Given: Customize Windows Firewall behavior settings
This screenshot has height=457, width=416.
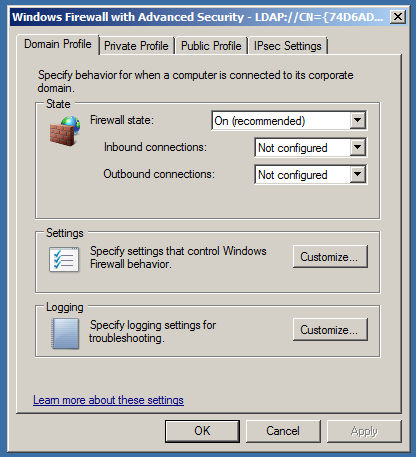Looking at the screenshot, I should (x=330, y=257).
